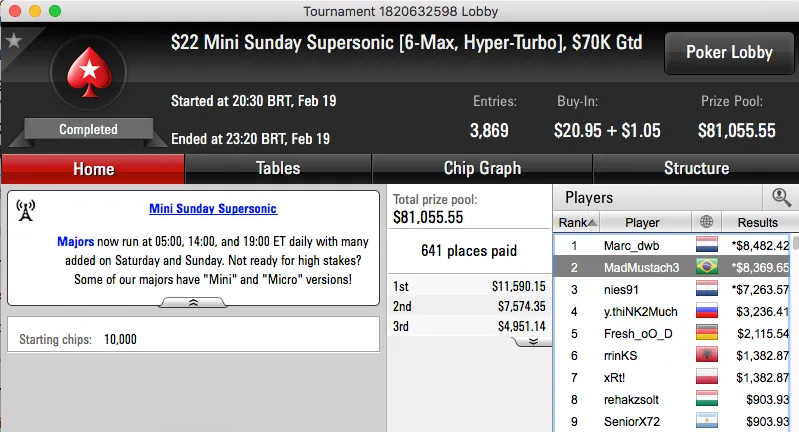
Task: Open the Chip Graph tab
Action: pyautogui.click(x=482, y=168)
